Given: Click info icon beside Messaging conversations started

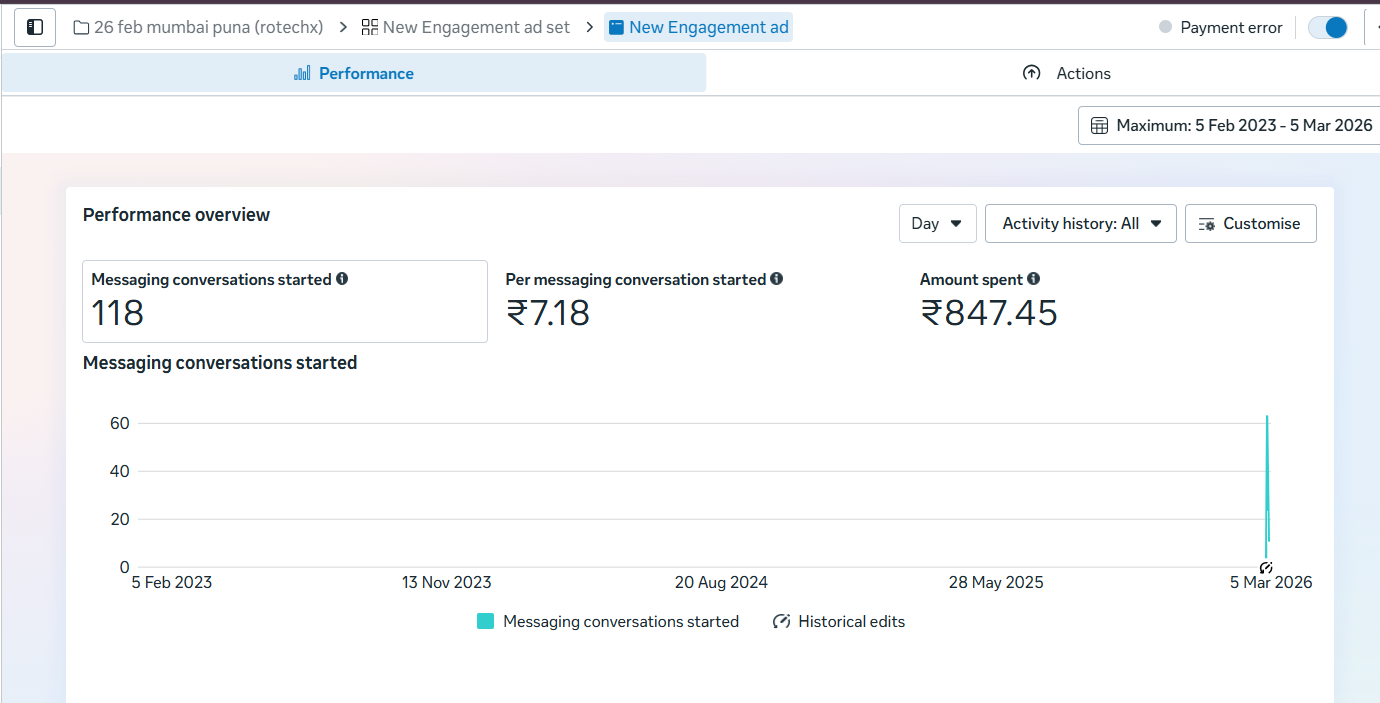Looking at the screenshot, I should [342, 279].
